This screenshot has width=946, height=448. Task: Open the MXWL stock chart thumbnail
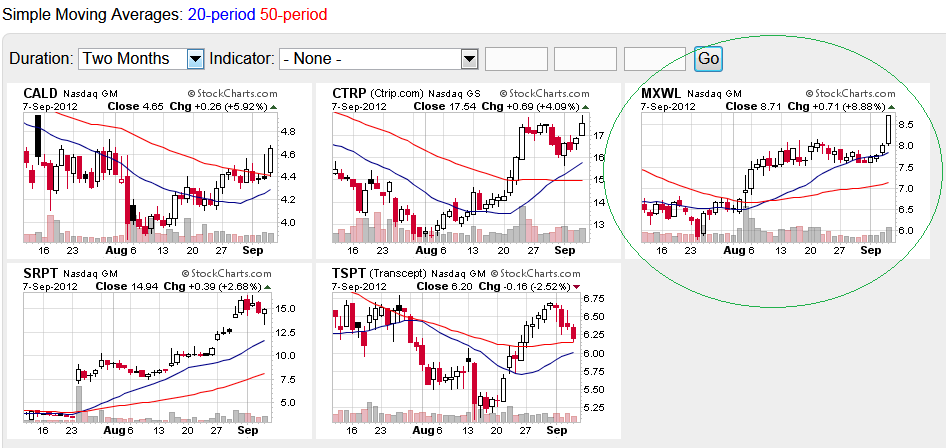pos(777,171)
